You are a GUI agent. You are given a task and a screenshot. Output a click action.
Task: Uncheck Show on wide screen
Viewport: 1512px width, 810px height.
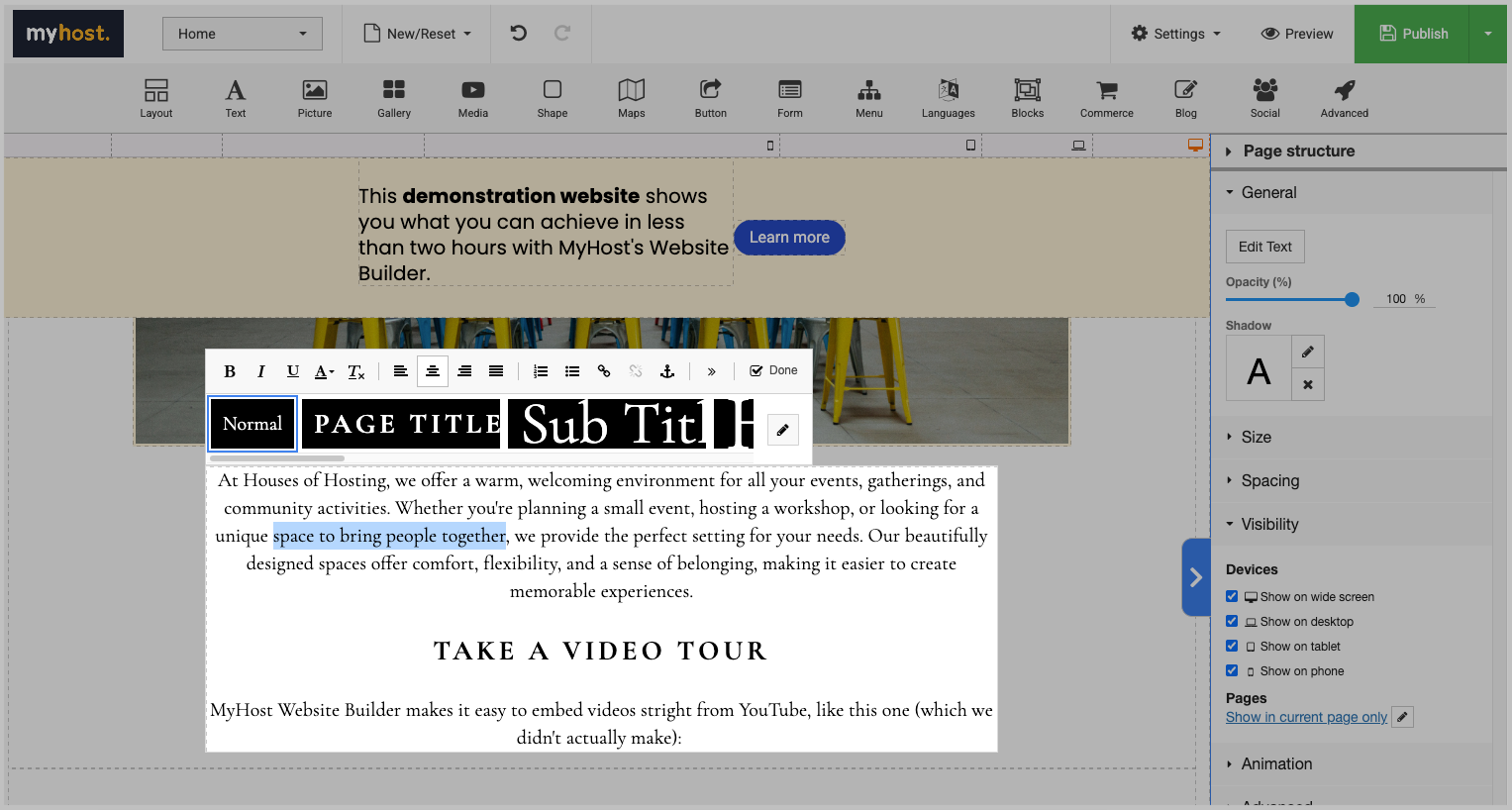tap(1232, 596)
